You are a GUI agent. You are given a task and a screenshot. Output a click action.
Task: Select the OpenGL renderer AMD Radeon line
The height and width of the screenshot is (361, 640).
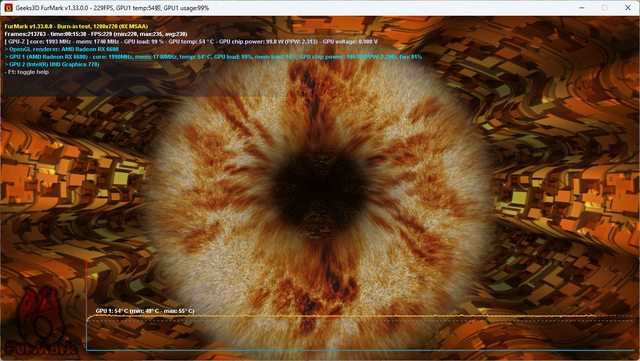62,49
